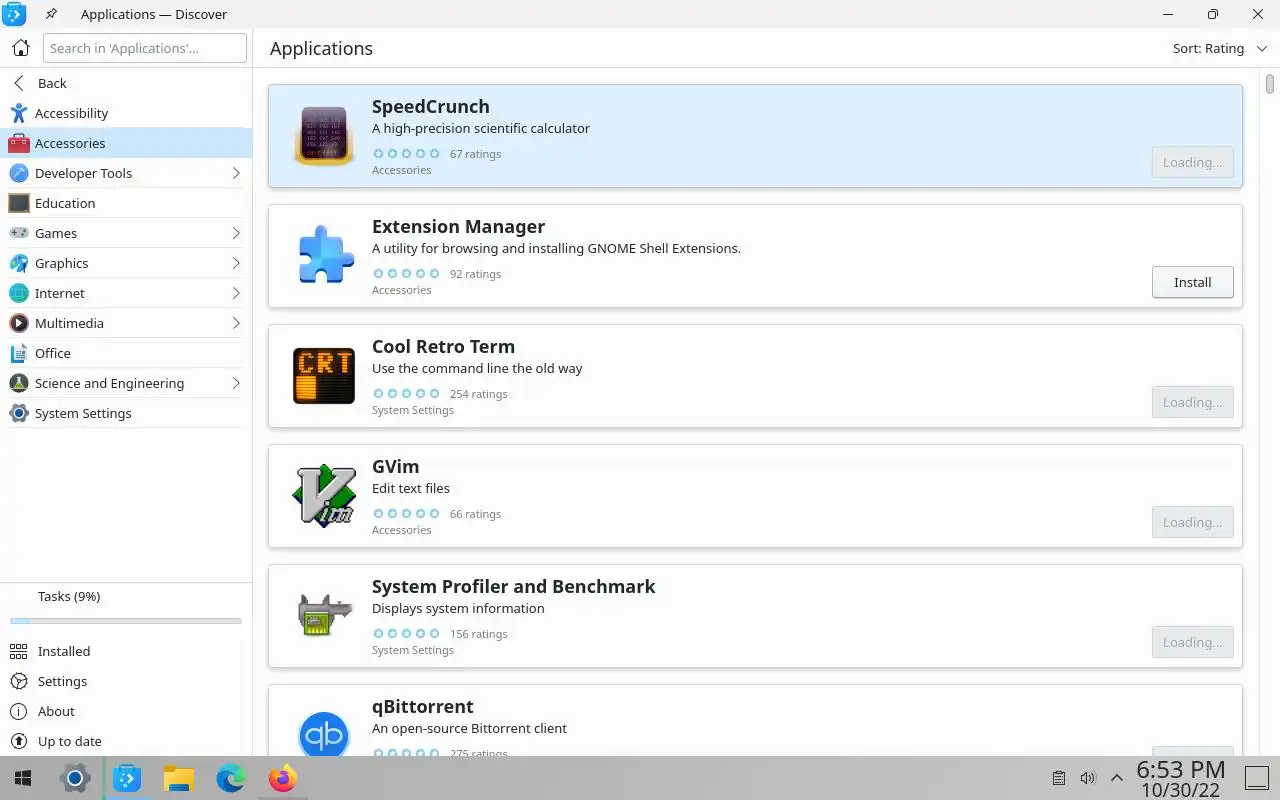Open Firefox from the taskbar

click(283, 778)
